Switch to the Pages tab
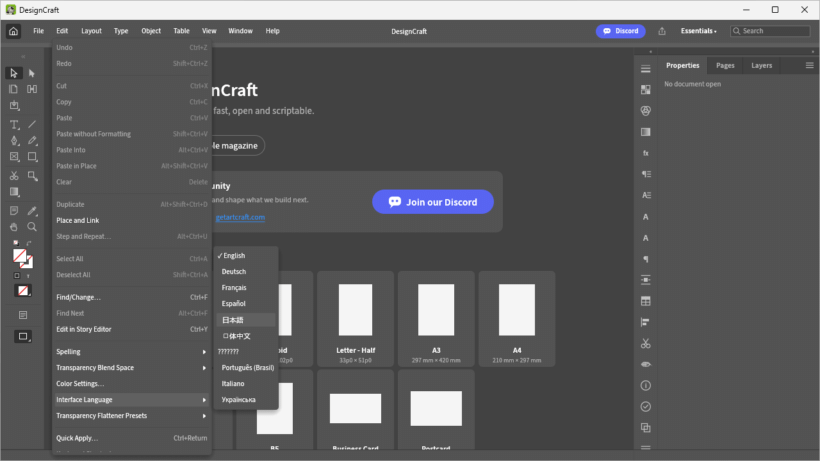820x461 pixels. tap(725, 65)
